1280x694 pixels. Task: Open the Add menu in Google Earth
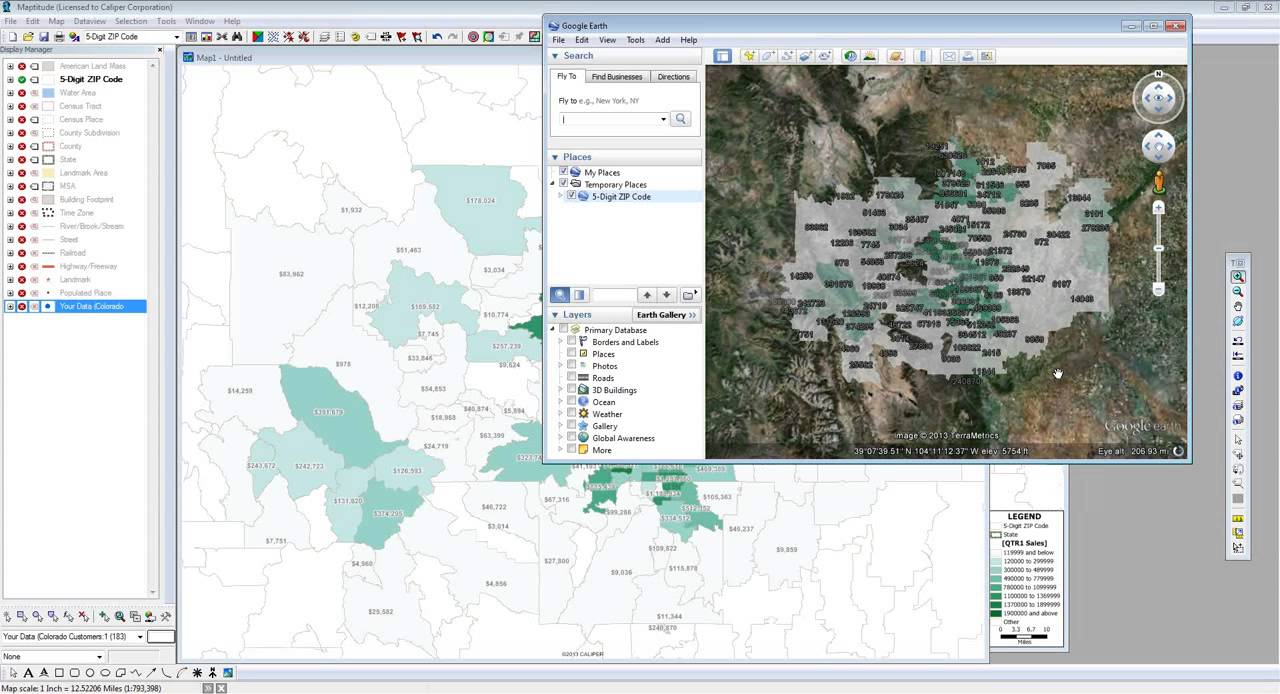(662, 40)
